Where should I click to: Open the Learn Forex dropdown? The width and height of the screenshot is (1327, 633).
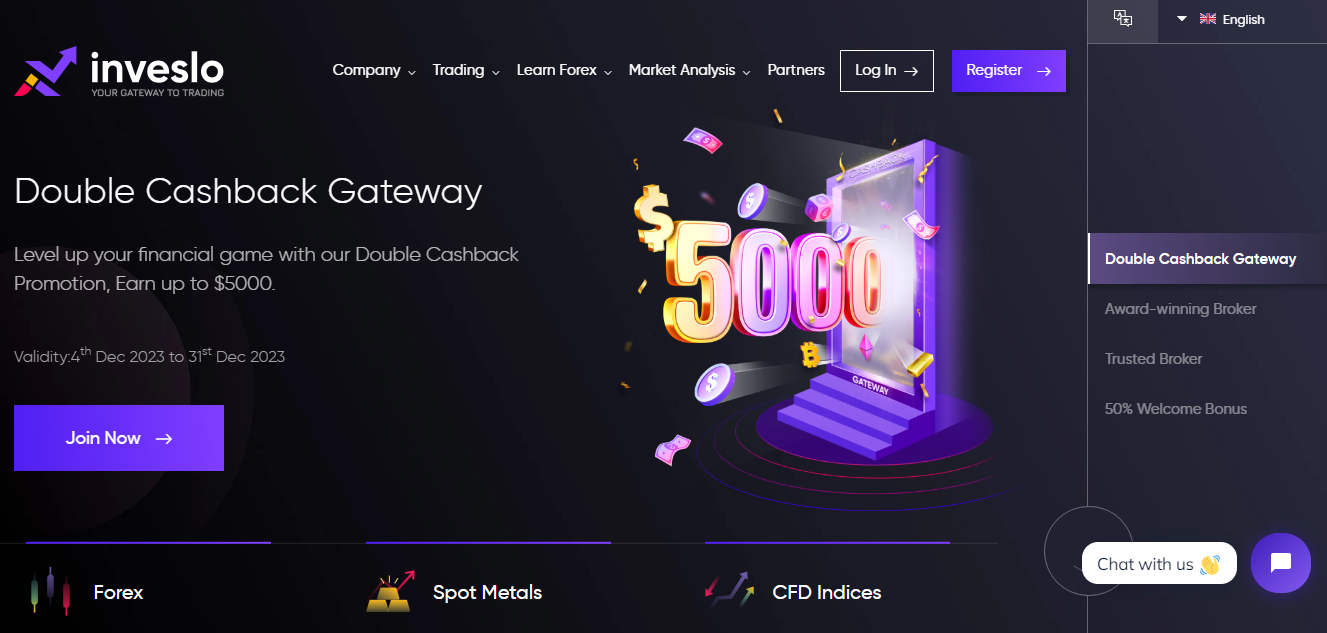(564, 70)
